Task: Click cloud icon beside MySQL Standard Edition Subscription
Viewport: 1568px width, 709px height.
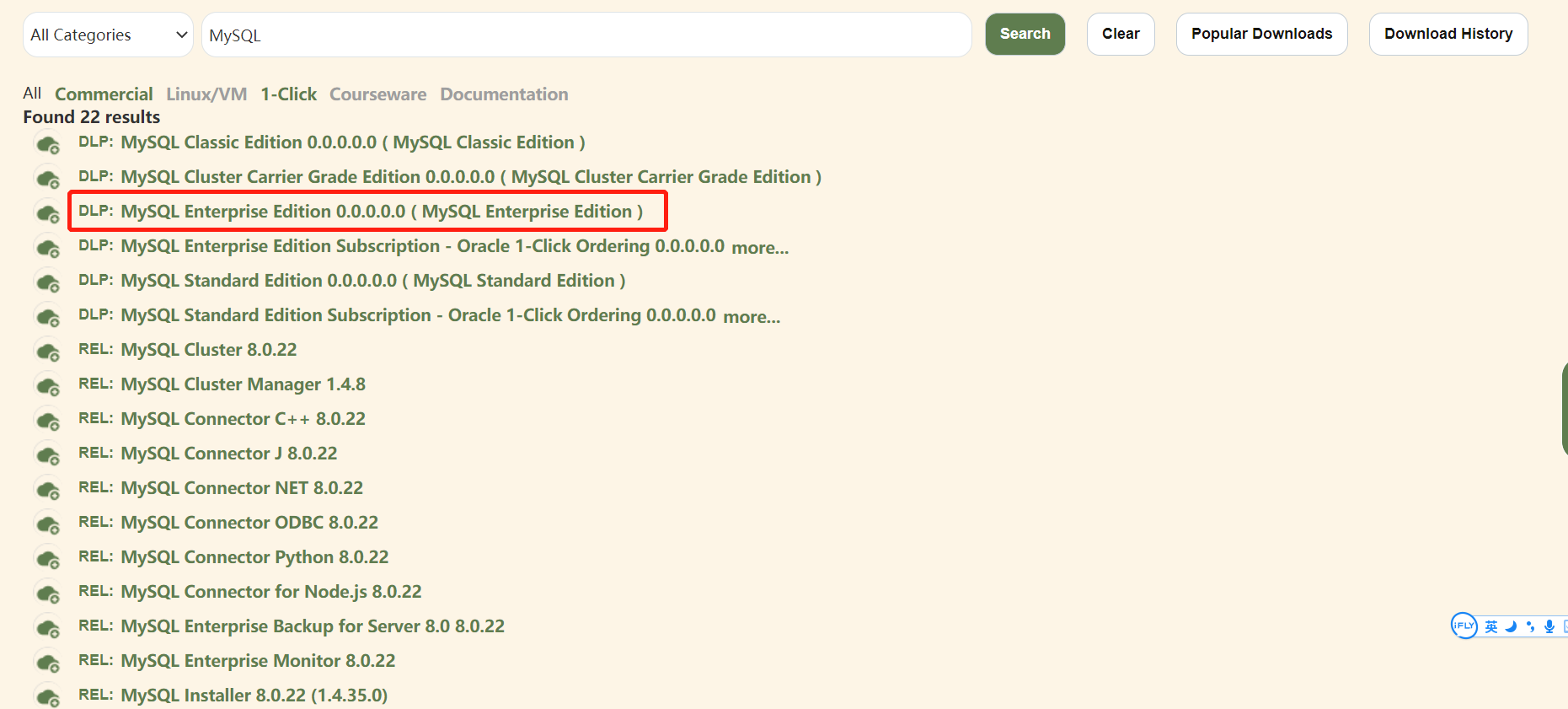Action: point(48,316)
